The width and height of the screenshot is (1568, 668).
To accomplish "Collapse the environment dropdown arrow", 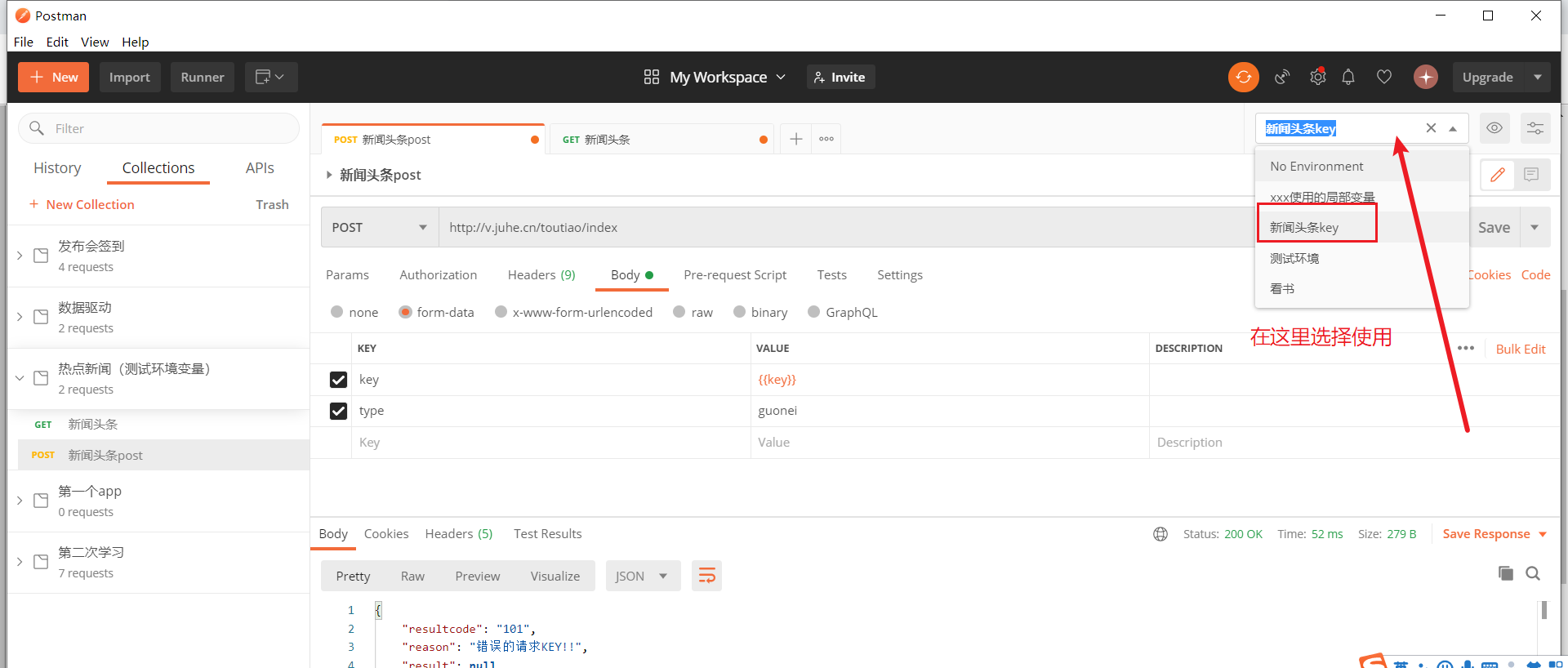I will click(1453, 128).
